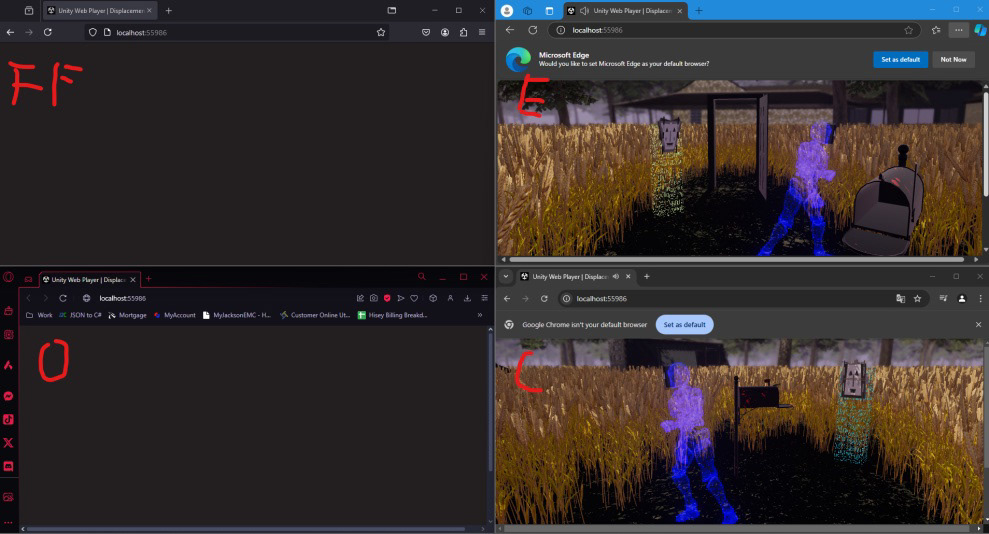Screen dimensions: 989x534
Task: Open the Work bookmarks folder in Opera
Action: click(39, 315)
